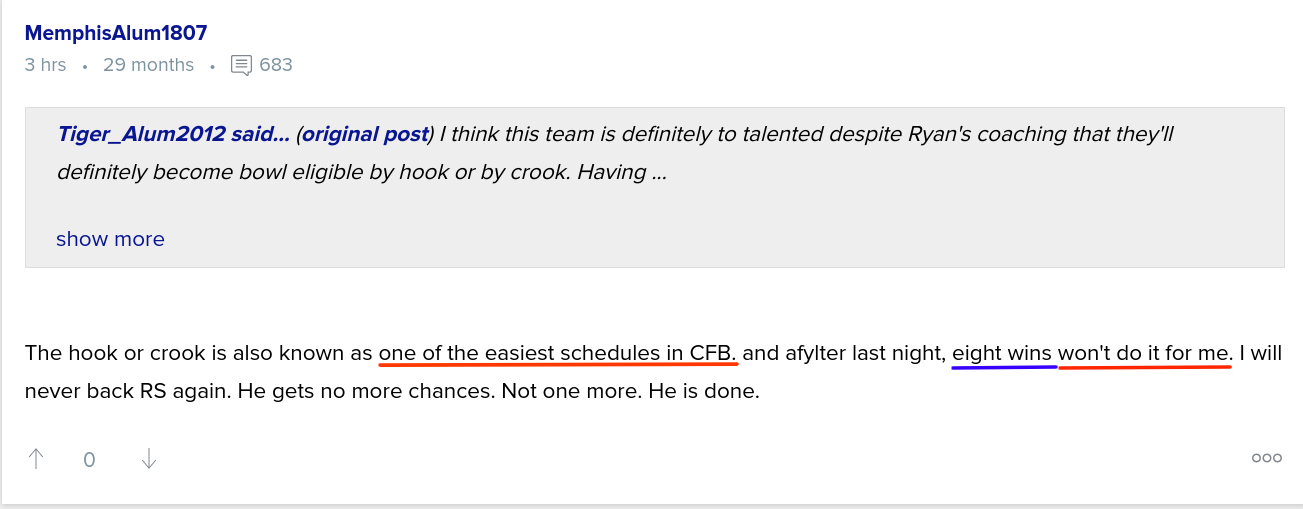The width and height of the screenshot is (1303, 509).
Task: Click the vote score showing 0
Action: [89, 460]
